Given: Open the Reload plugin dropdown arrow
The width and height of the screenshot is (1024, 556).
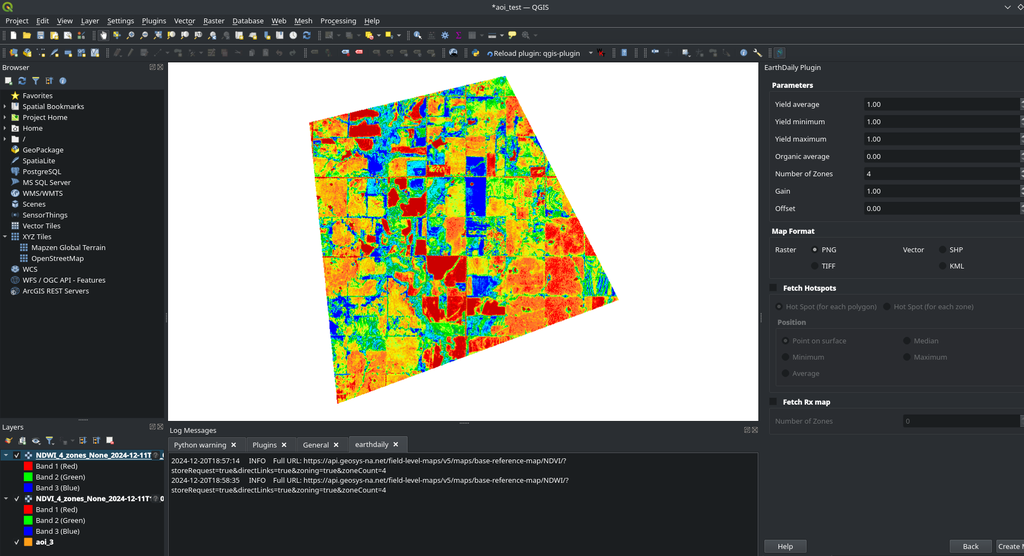Looking at the screenshot, I should (590, 53).
